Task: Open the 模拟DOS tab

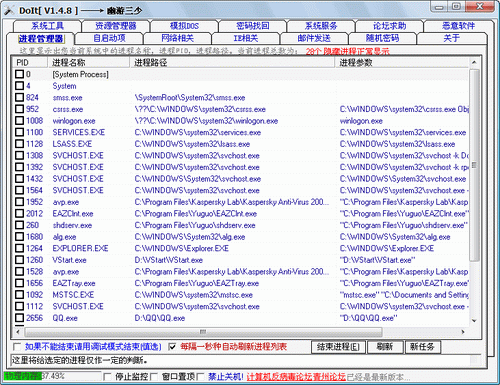Action: [x=184, y=26]
